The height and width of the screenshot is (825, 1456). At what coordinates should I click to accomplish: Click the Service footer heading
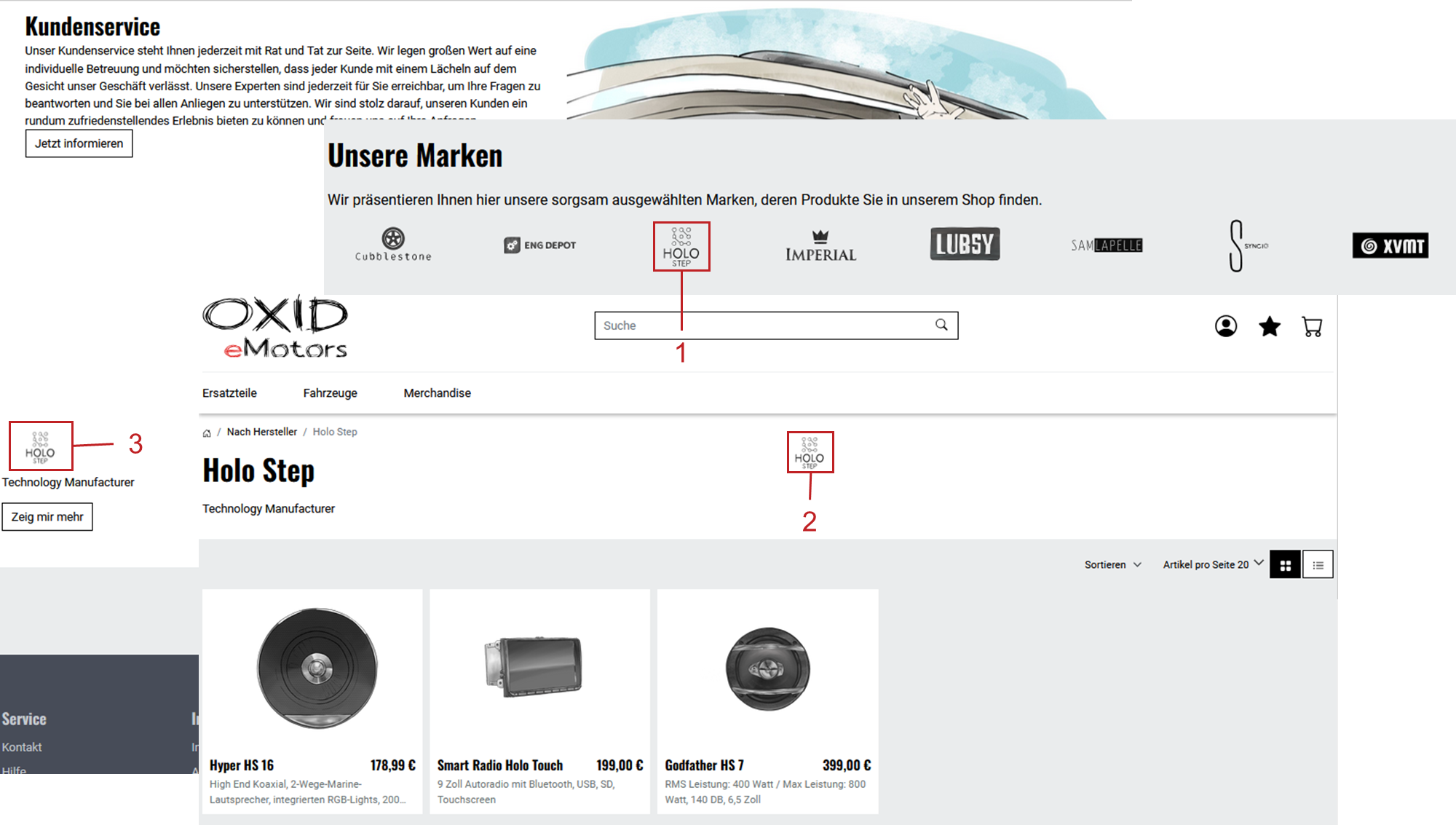[x=24, y=719]
